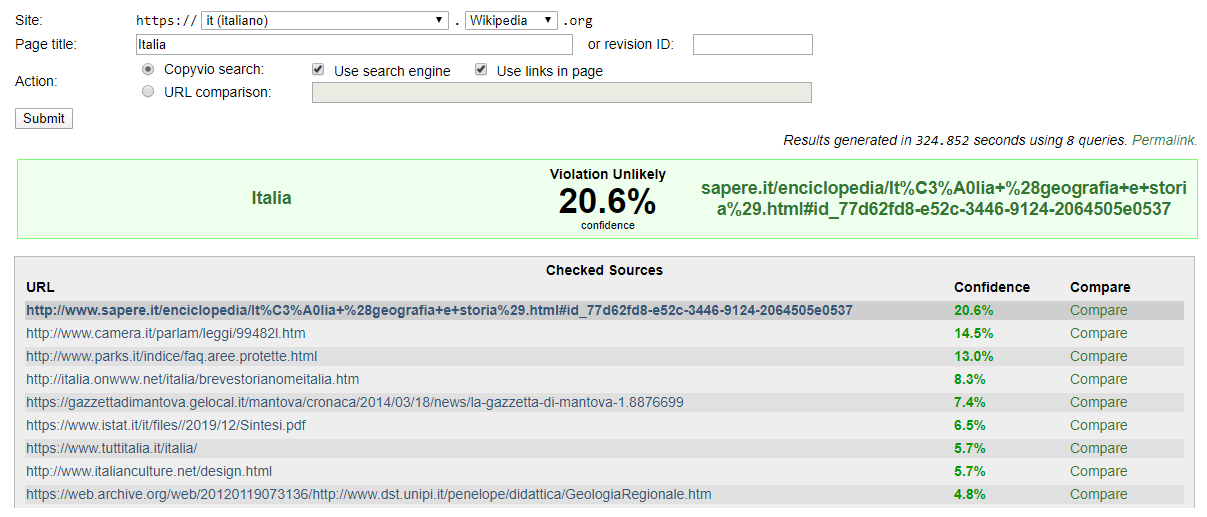Click the 4.8% confidence value

[x=970, y=494]
